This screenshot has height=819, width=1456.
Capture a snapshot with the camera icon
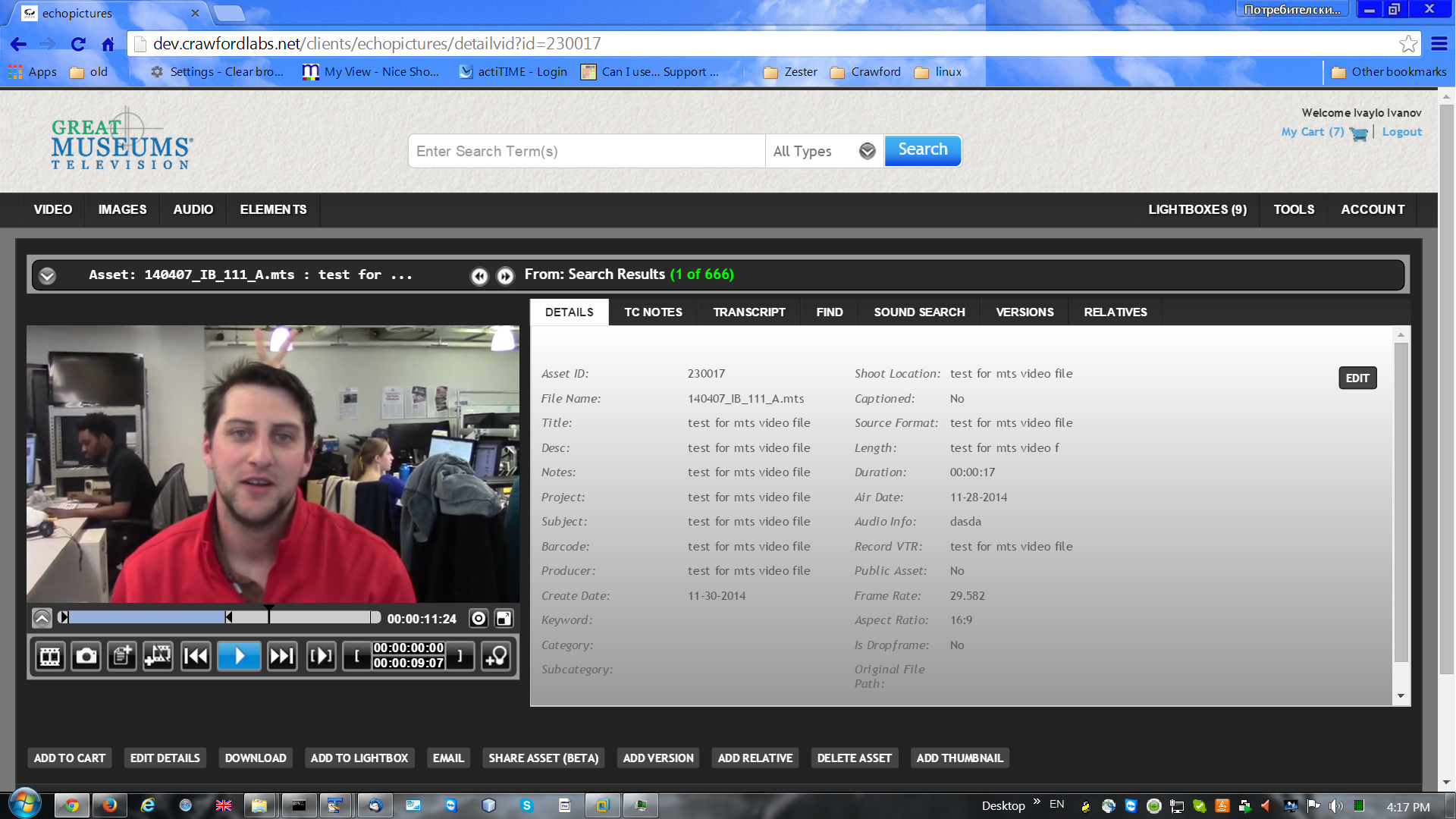coord(86,656)
